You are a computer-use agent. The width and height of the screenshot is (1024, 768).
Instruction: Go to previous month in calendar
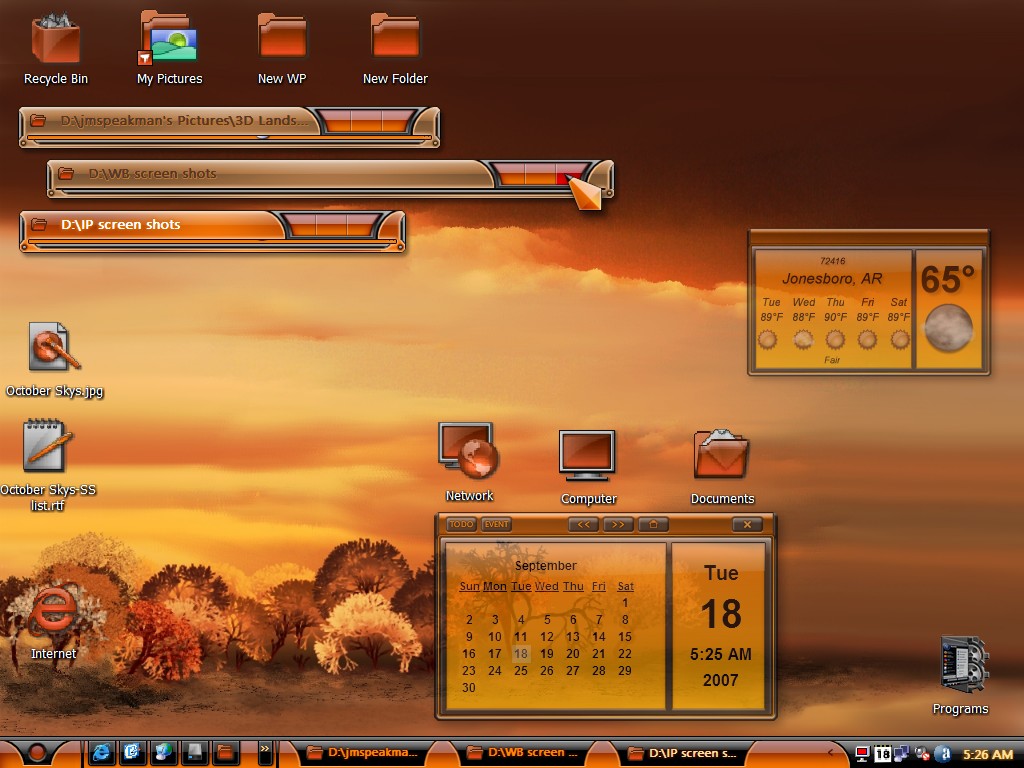(x=583, y=524)
